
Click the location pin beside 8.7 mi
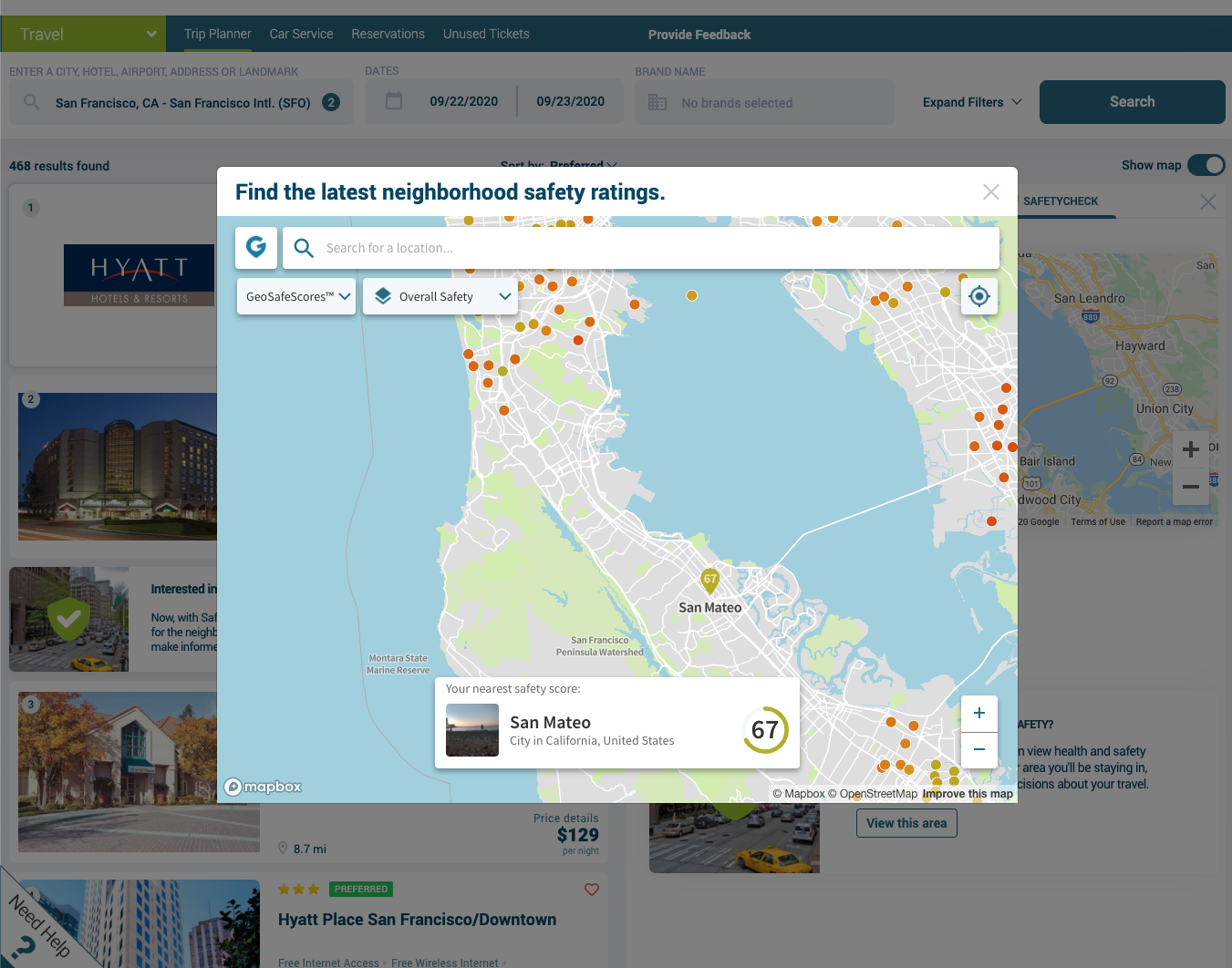click(x=283, y=849)
